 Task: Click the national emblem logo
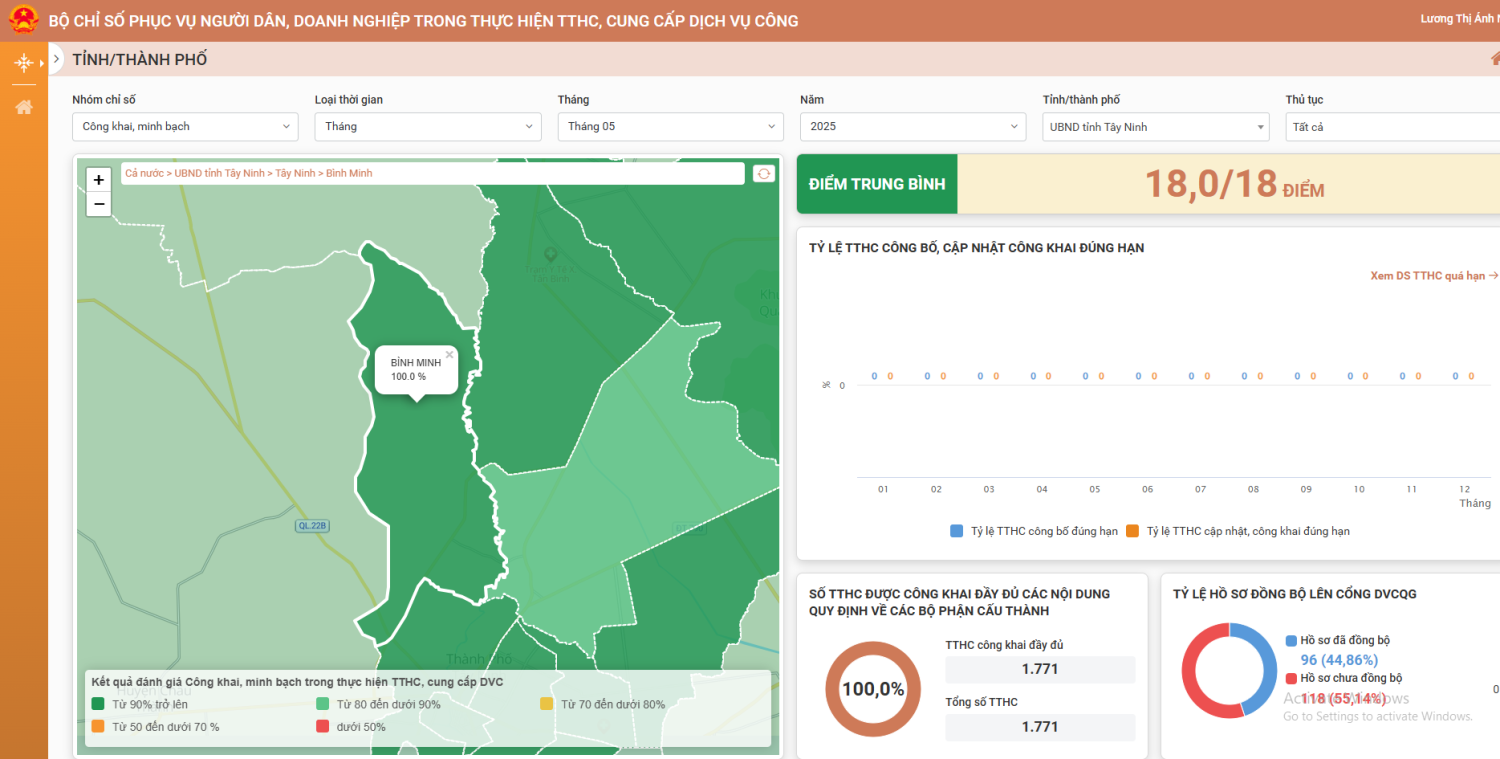23,20
